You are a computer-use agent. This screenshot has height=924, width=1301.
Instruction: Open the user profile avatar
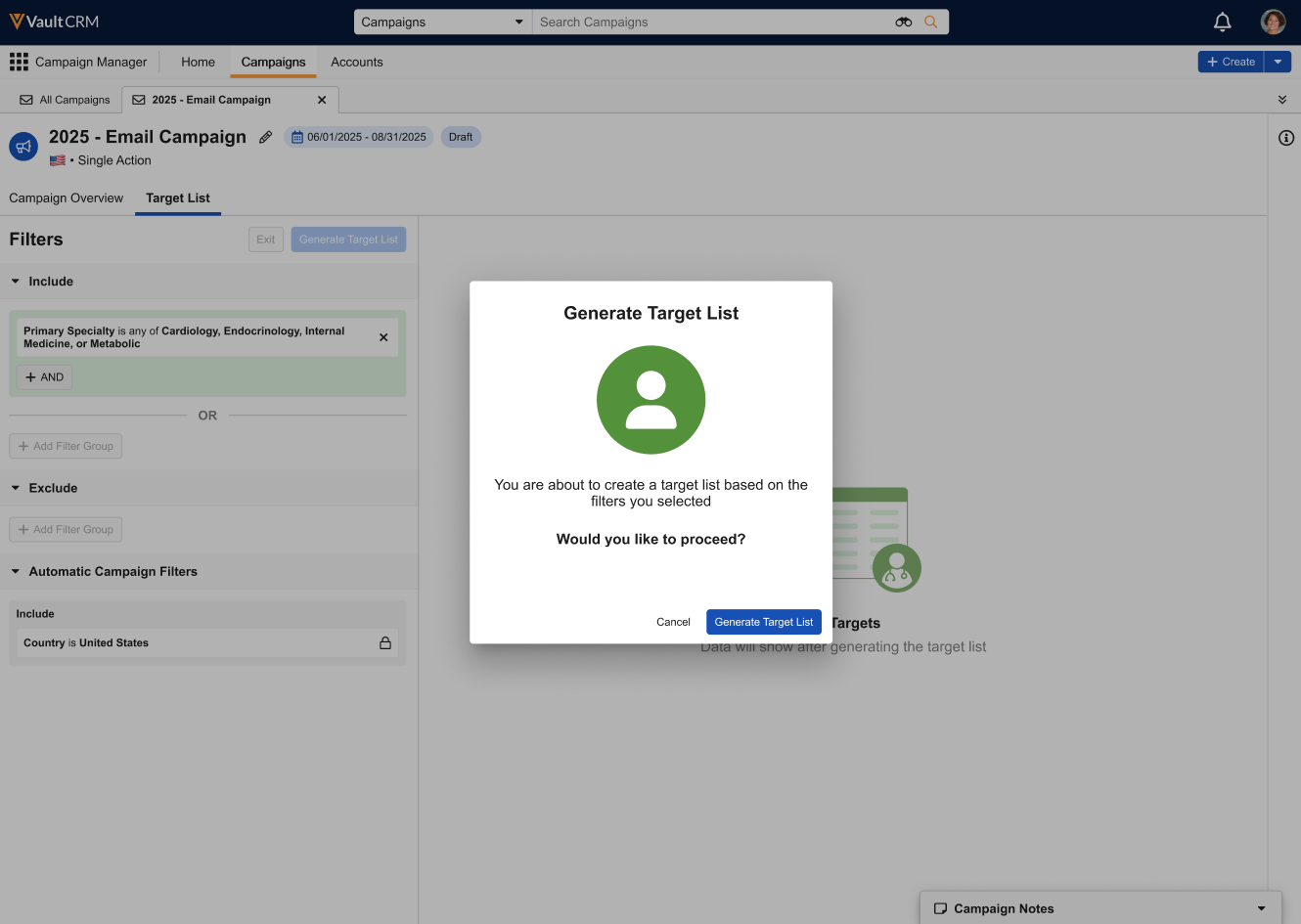(x=1273, y=22)
